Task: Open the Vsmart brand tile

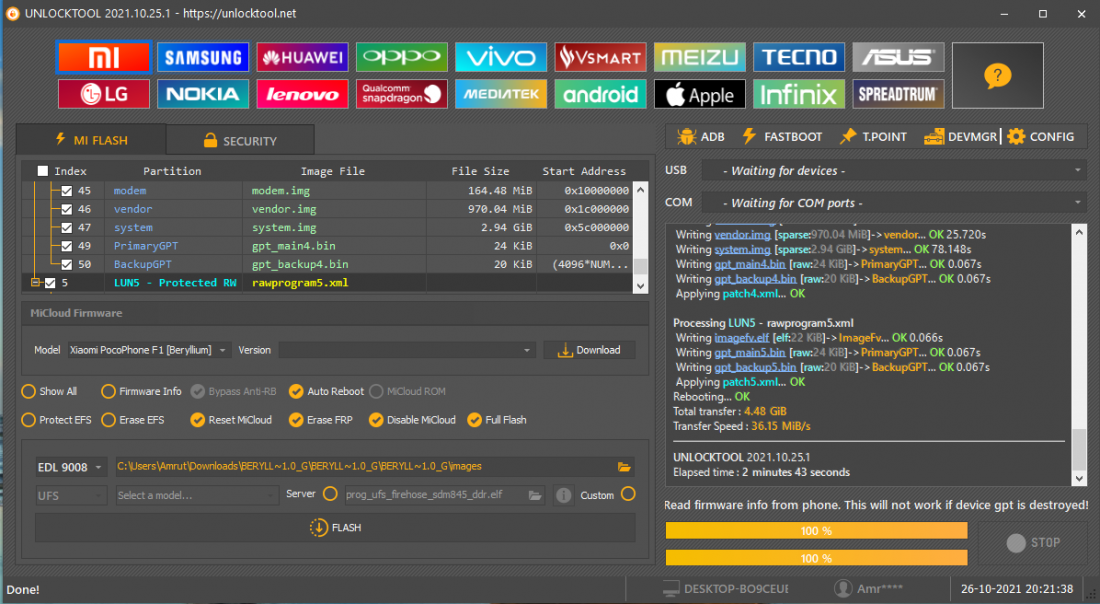Action: pos(601,58)
